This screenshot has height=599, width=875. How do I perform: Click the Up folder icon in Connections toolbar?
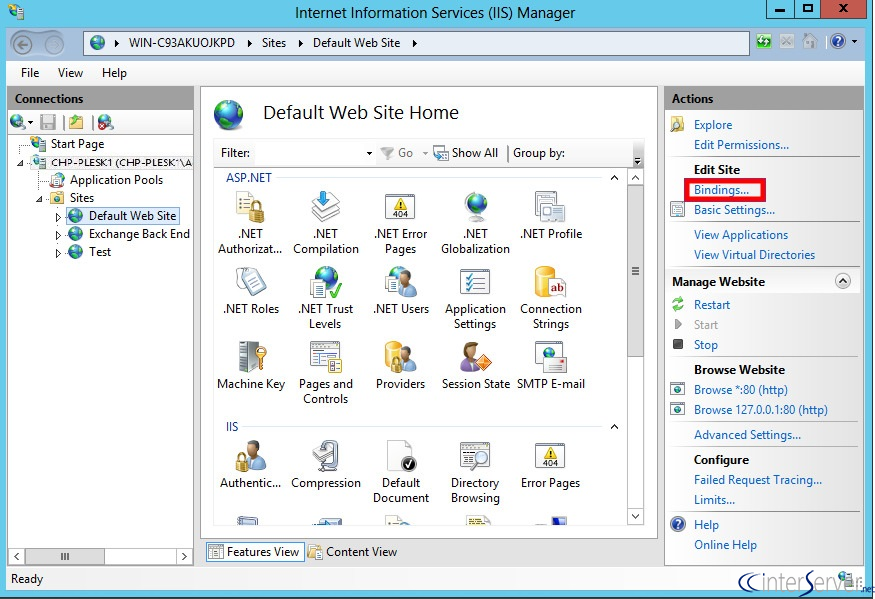(x=76, y=122)
